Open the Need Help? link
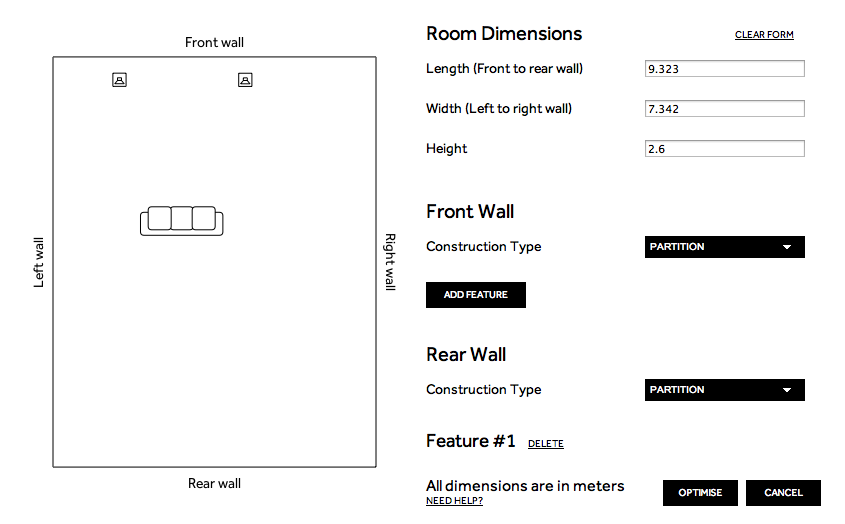This screenshot has height=524, width=845. coord(454,501)
